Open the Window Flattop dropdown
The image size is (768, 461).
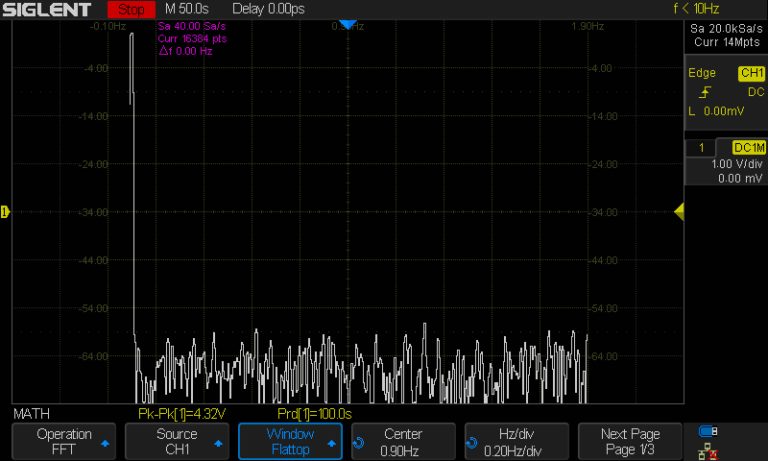click(x=291, y=442)
